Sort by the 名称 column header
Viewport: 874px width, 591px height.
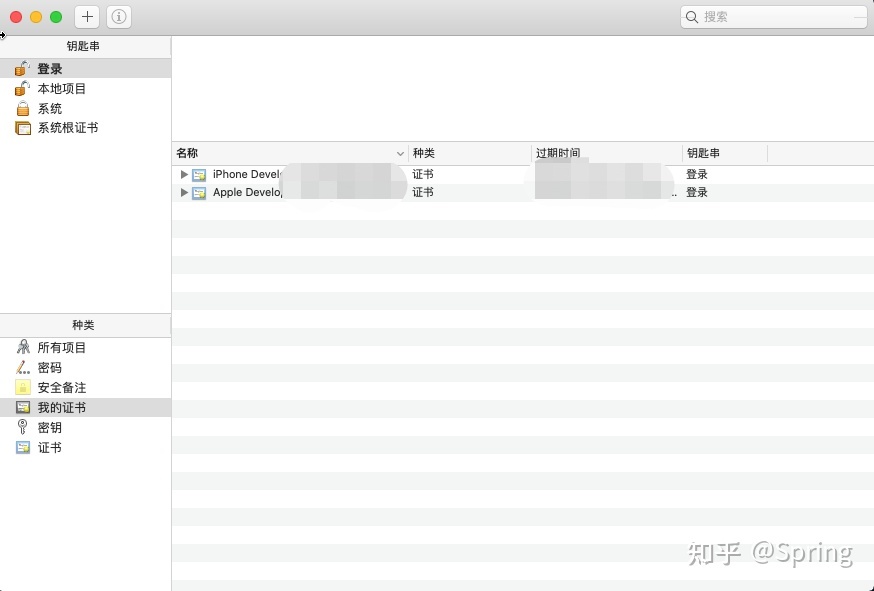coord(290,153)
